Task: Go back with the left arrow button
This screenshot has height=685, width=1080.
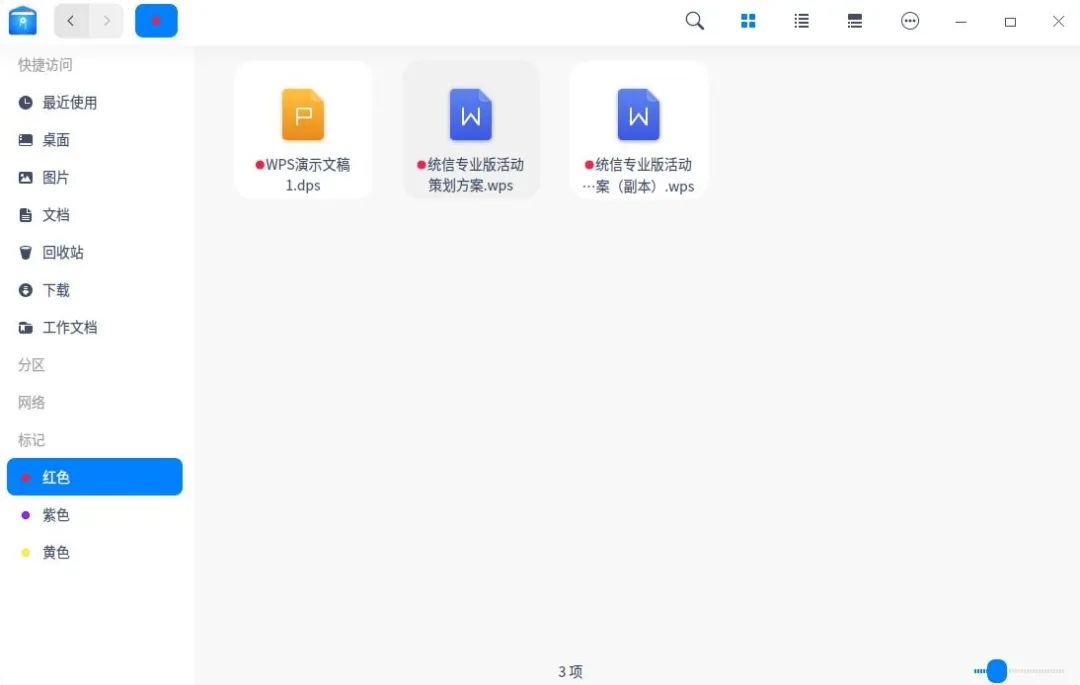Action: 71,21
